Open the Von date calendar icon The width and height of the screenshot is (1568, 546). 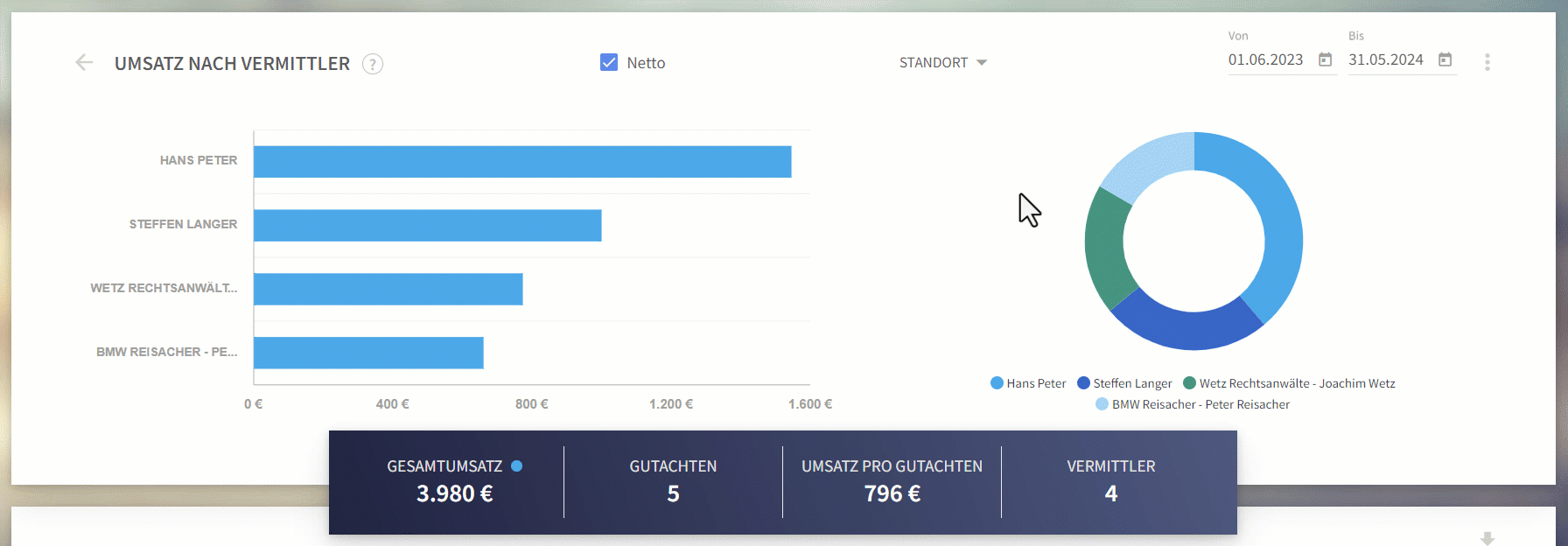(1326, 59)
